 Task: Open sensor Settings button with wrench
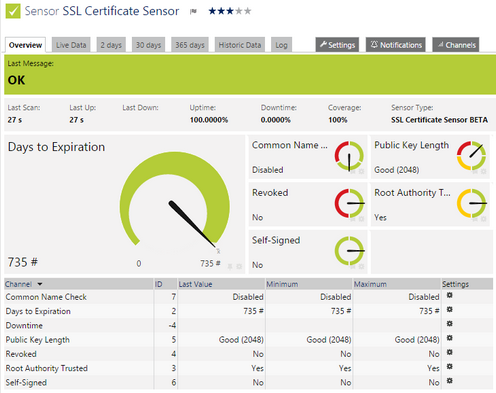coord(337,45)
